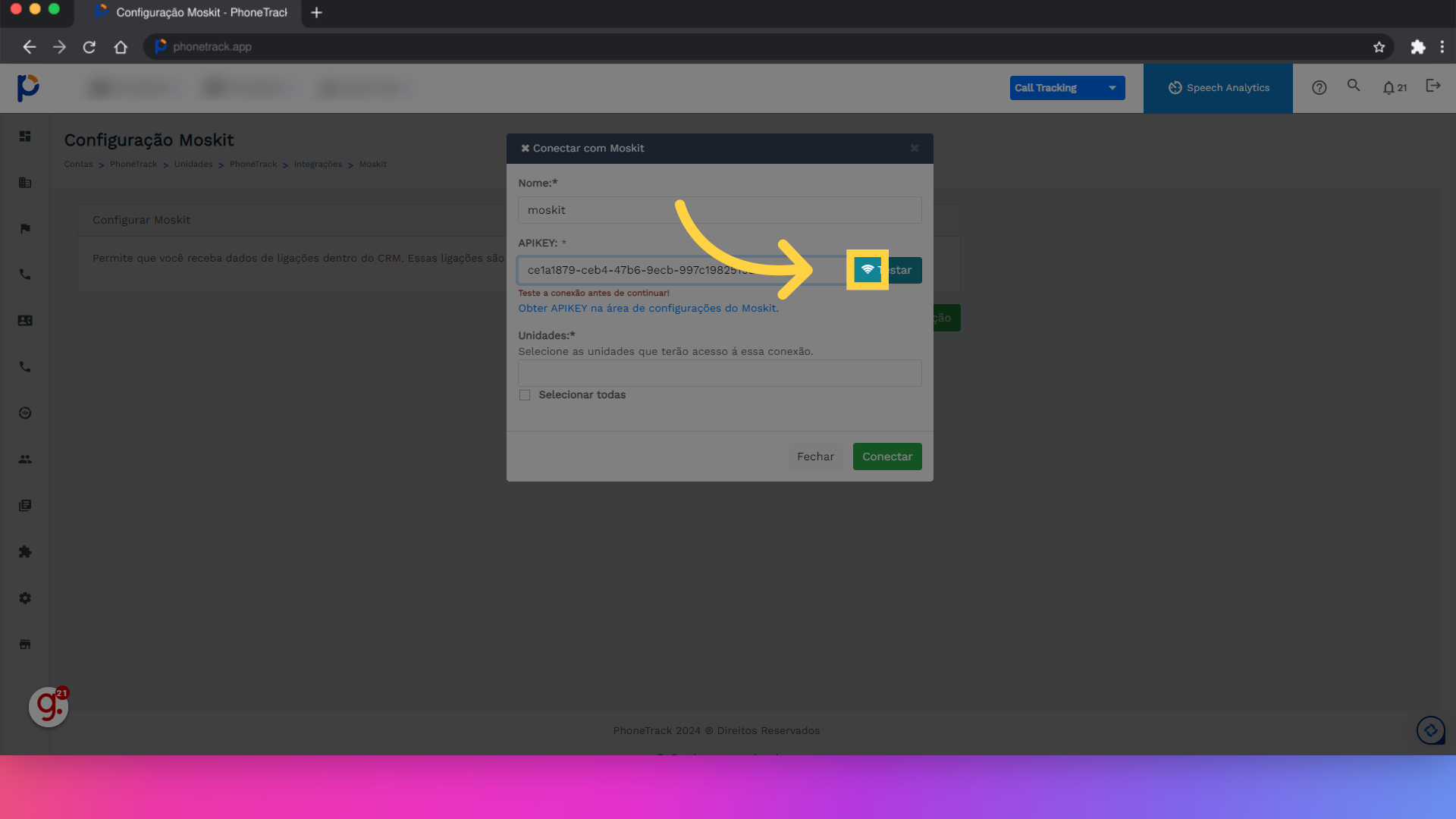Open the store icon in sidebar
Screen dimensions: 1456x819
(x=25, y=645)
